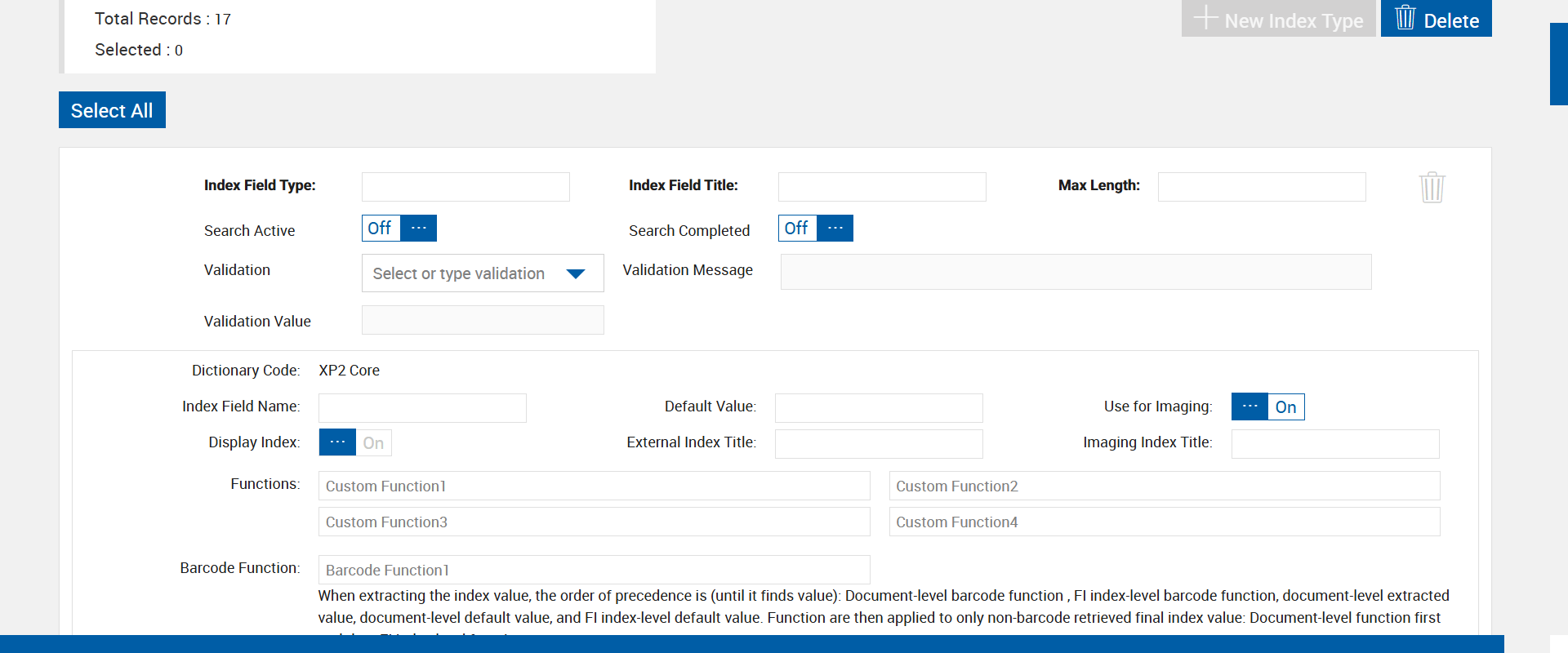Click the New Index Type button
Screen dimensions: 1568x653
1278,19
